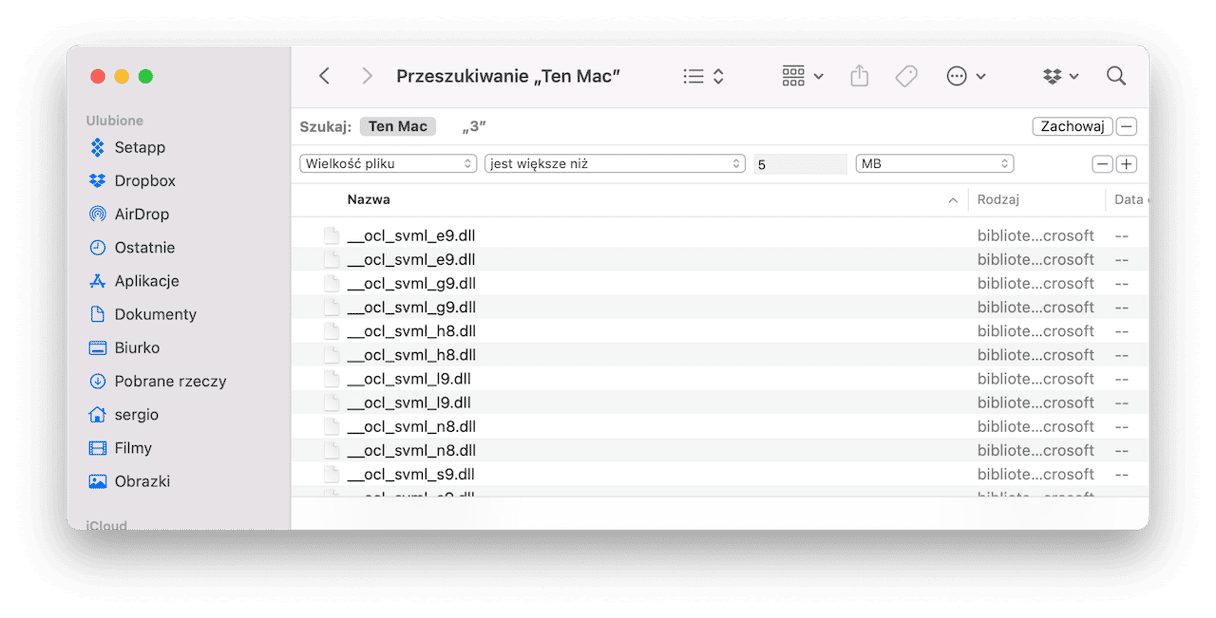The image size is (1216, 618).
Task: Add a search rule with plus button
Action: pyautogui.click(x=1127, y=164)
